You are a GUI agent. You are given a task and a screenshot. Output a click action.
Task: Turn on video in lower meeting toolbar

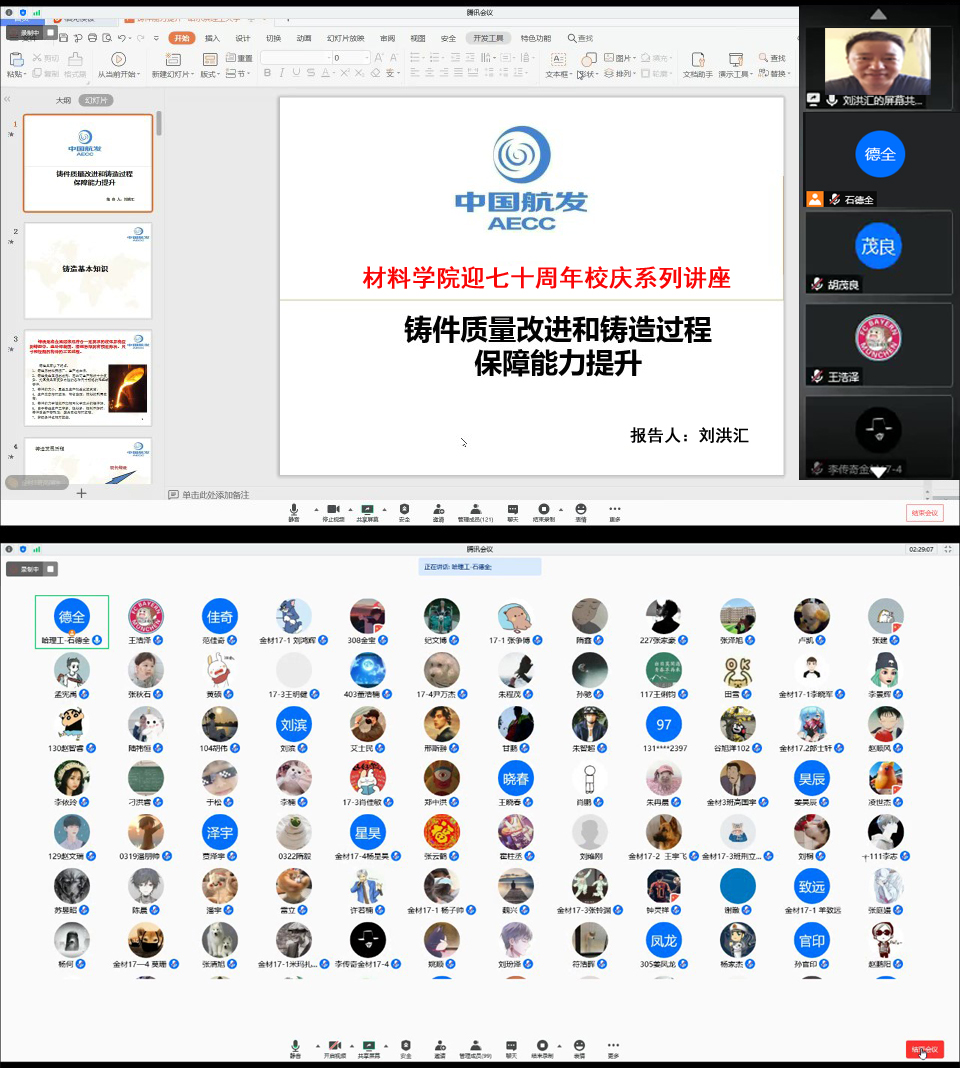coord(334,1046)
